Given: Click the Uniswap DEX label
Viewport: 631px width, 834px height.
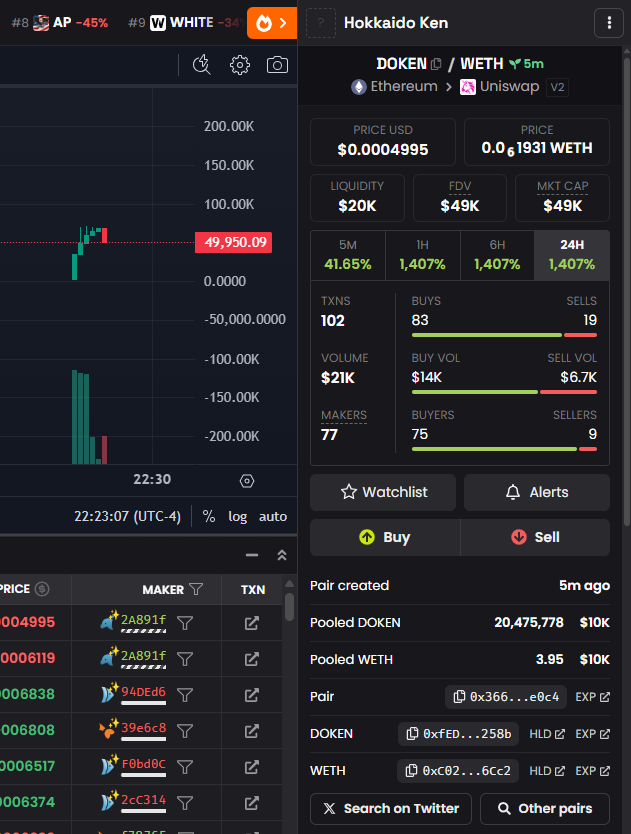Looking at the screenshot, I should point(500,87).
